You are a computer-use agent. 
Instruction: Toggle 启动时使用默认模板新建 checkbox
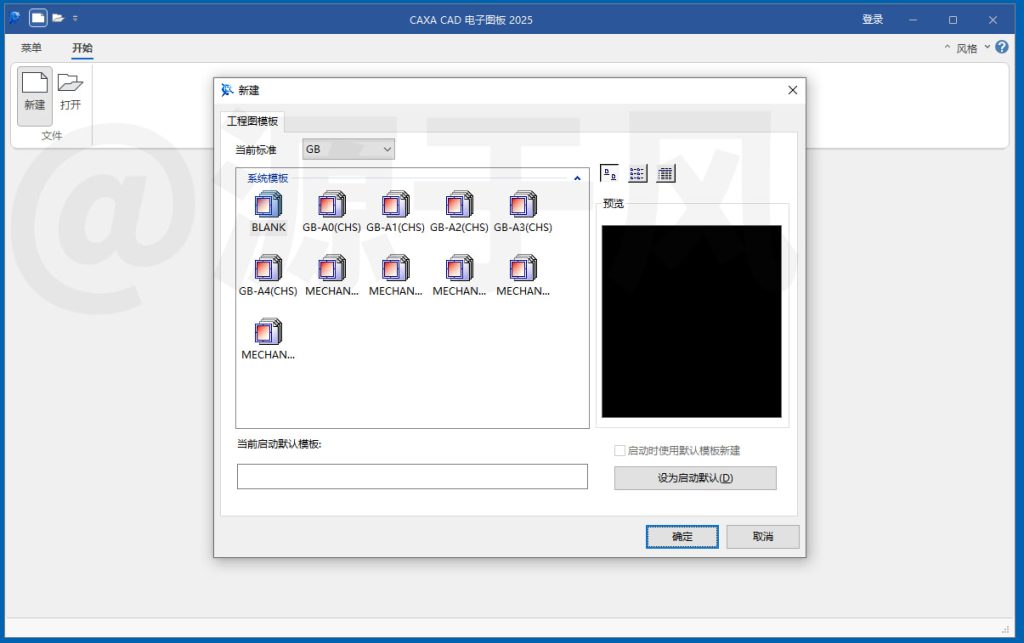click(620, 450)
